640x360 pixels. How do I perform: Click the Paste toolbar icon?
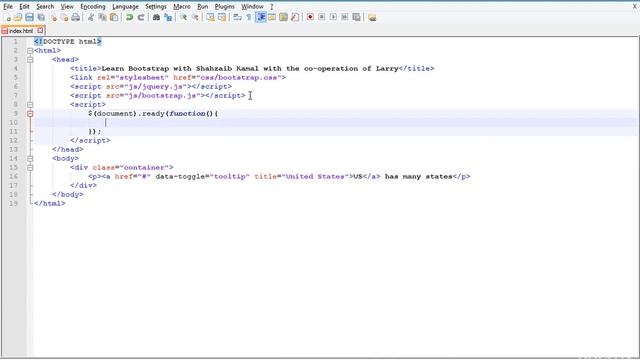click(114, 17)
